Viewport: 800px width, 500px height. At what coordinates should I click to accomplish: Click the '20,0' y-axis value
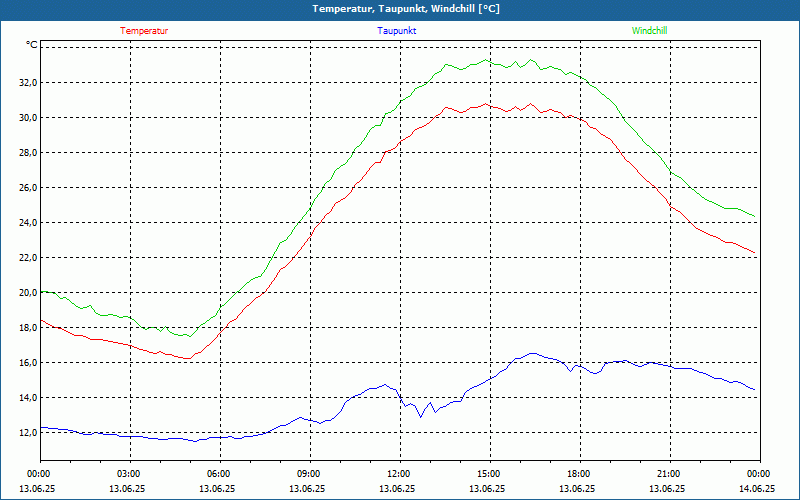(x=29, y=292)
